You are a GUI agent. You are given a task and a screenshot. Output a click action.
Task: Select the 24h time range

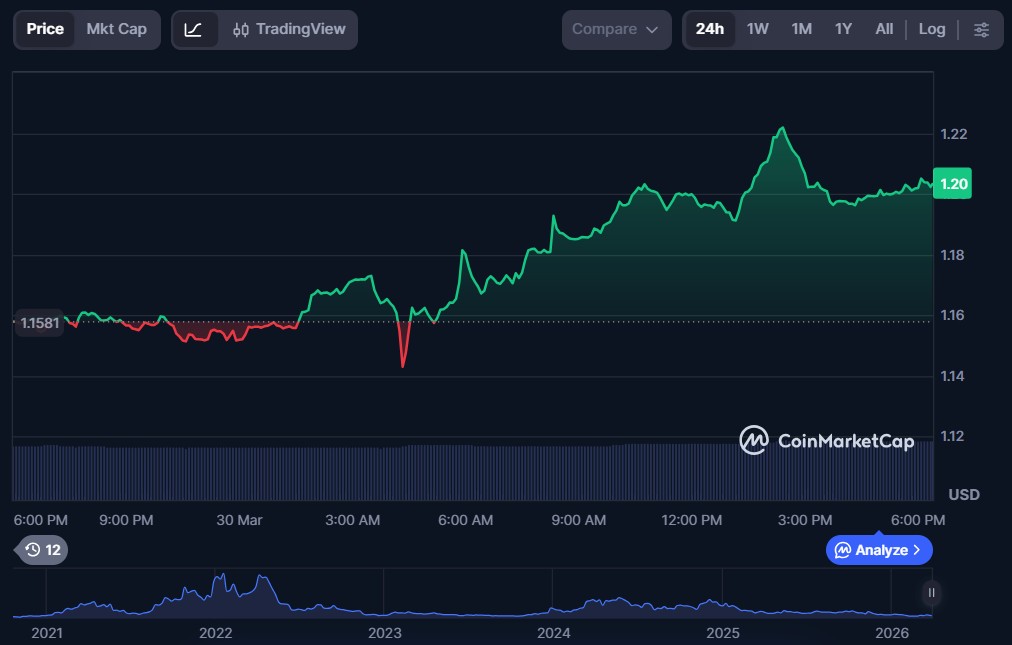709,29
